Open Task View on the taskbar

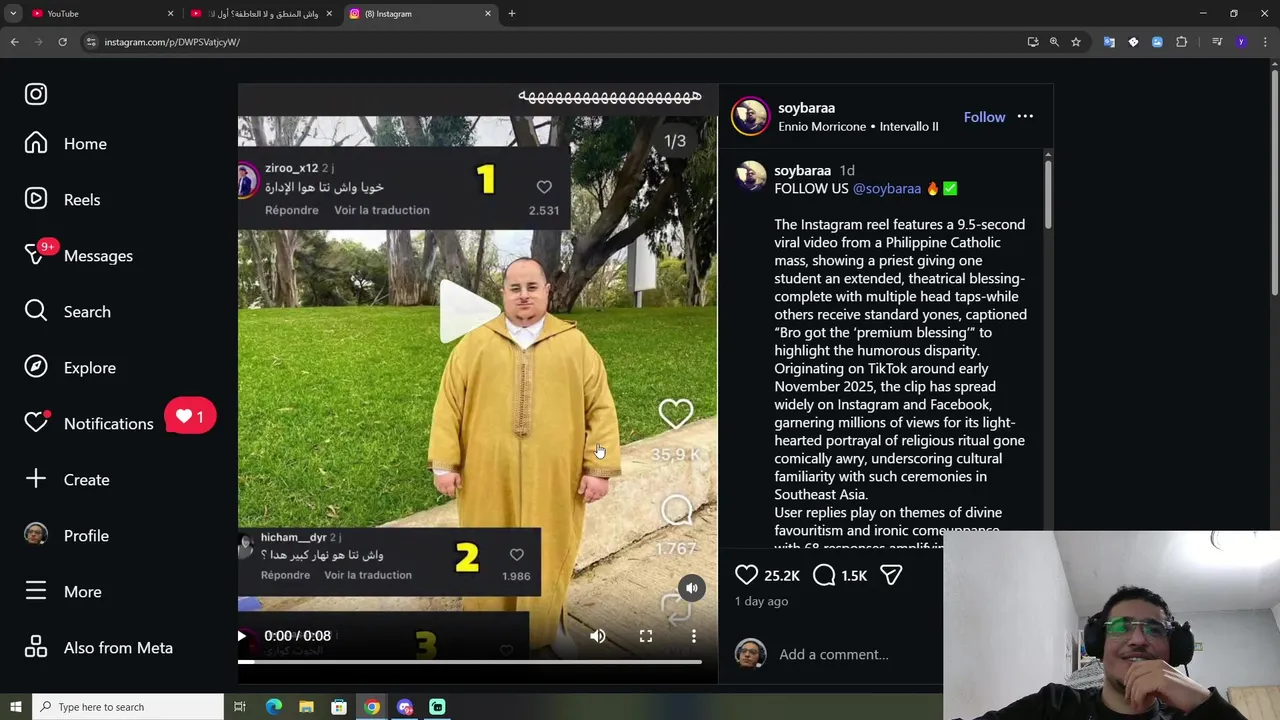coord(240,707)
